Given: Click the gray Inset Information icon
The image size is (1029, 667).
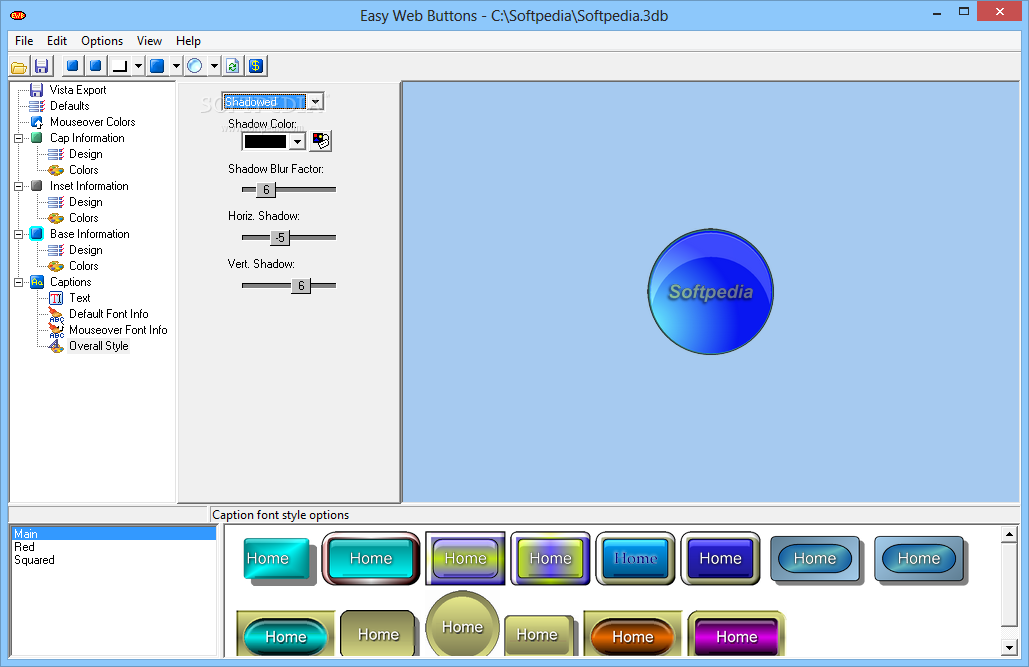Looking at the screenshot, I should point(37,186).
